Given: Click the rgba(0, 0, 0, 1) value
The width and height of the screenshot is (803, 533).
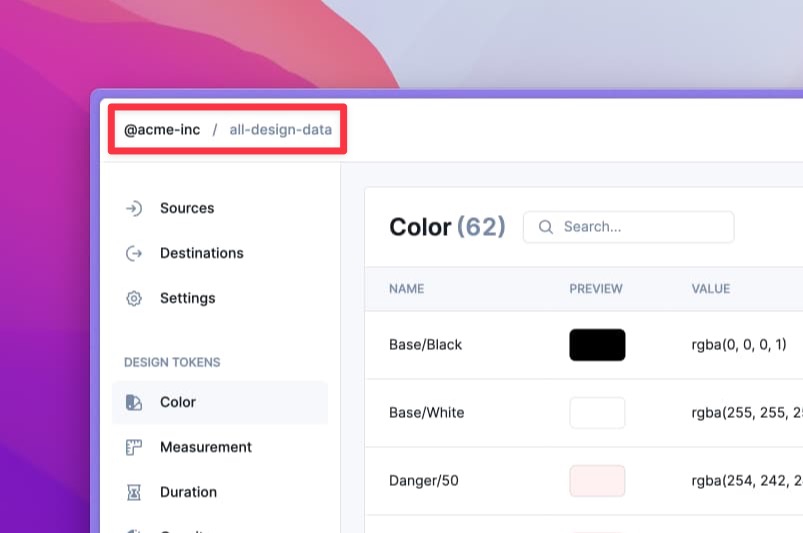Looking at the screenshot, I should pyautogui.click(x=739, y=345).
